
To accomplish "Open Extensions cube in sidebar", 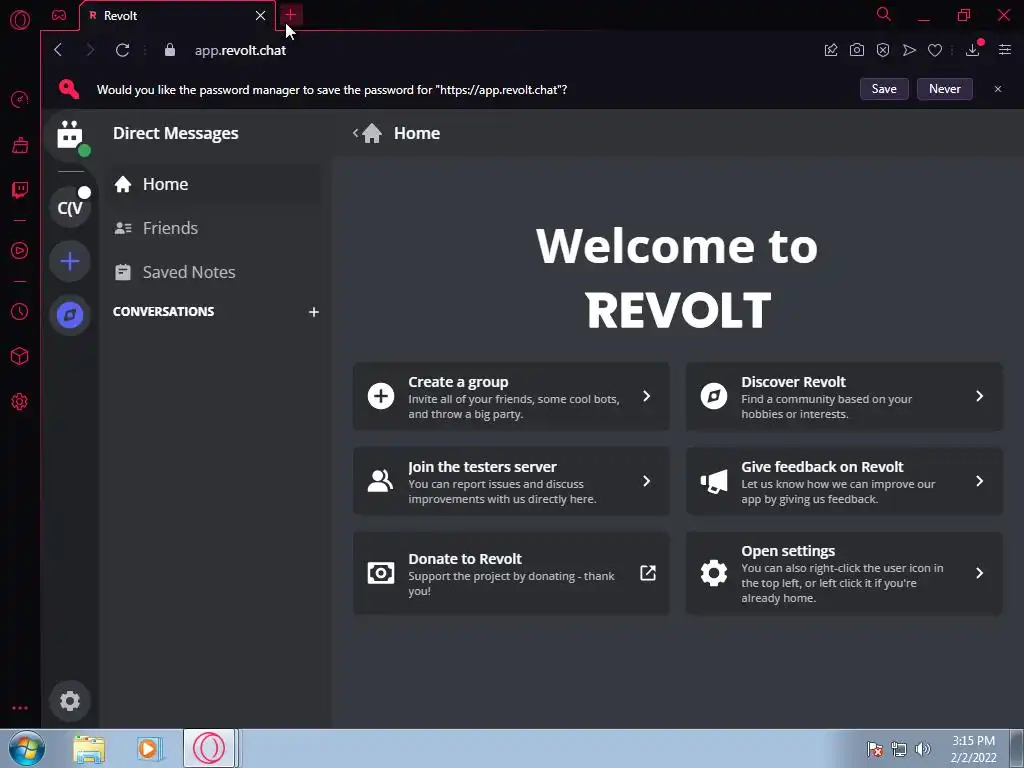I will [20, 357].
